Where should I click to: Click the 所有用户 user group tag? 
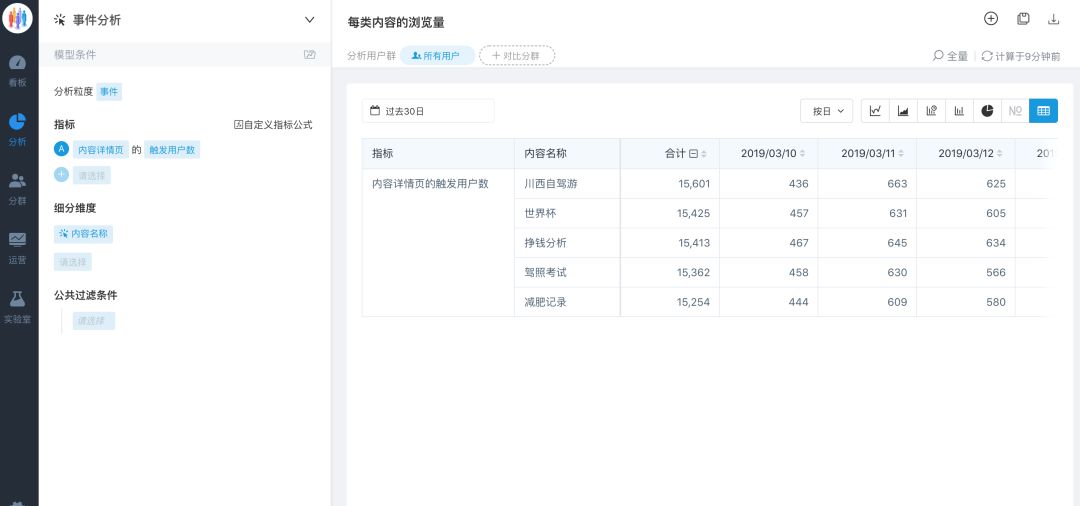[436, 56]
